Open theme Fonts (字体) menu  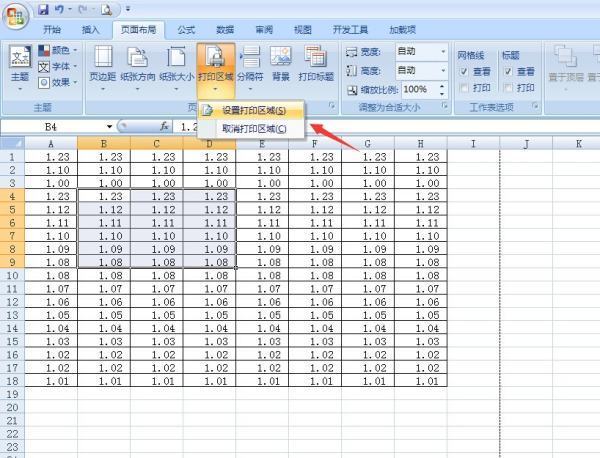57,67
